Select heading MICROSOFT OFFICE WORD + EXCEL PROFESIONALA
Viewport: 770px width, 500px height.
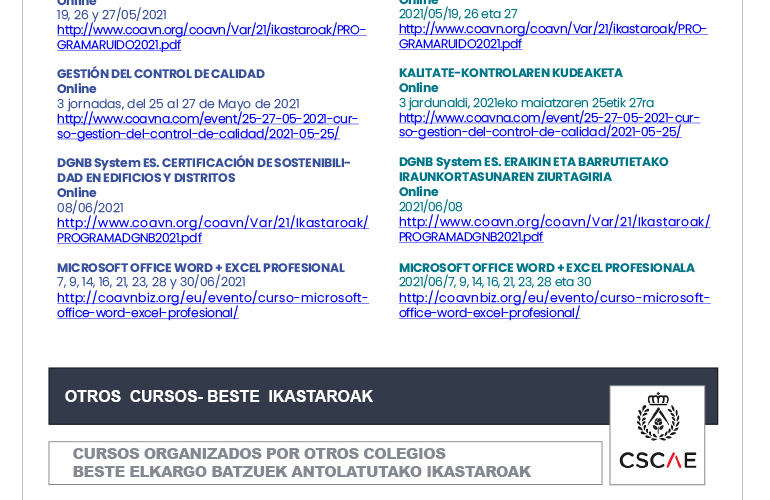pos(547,268)
